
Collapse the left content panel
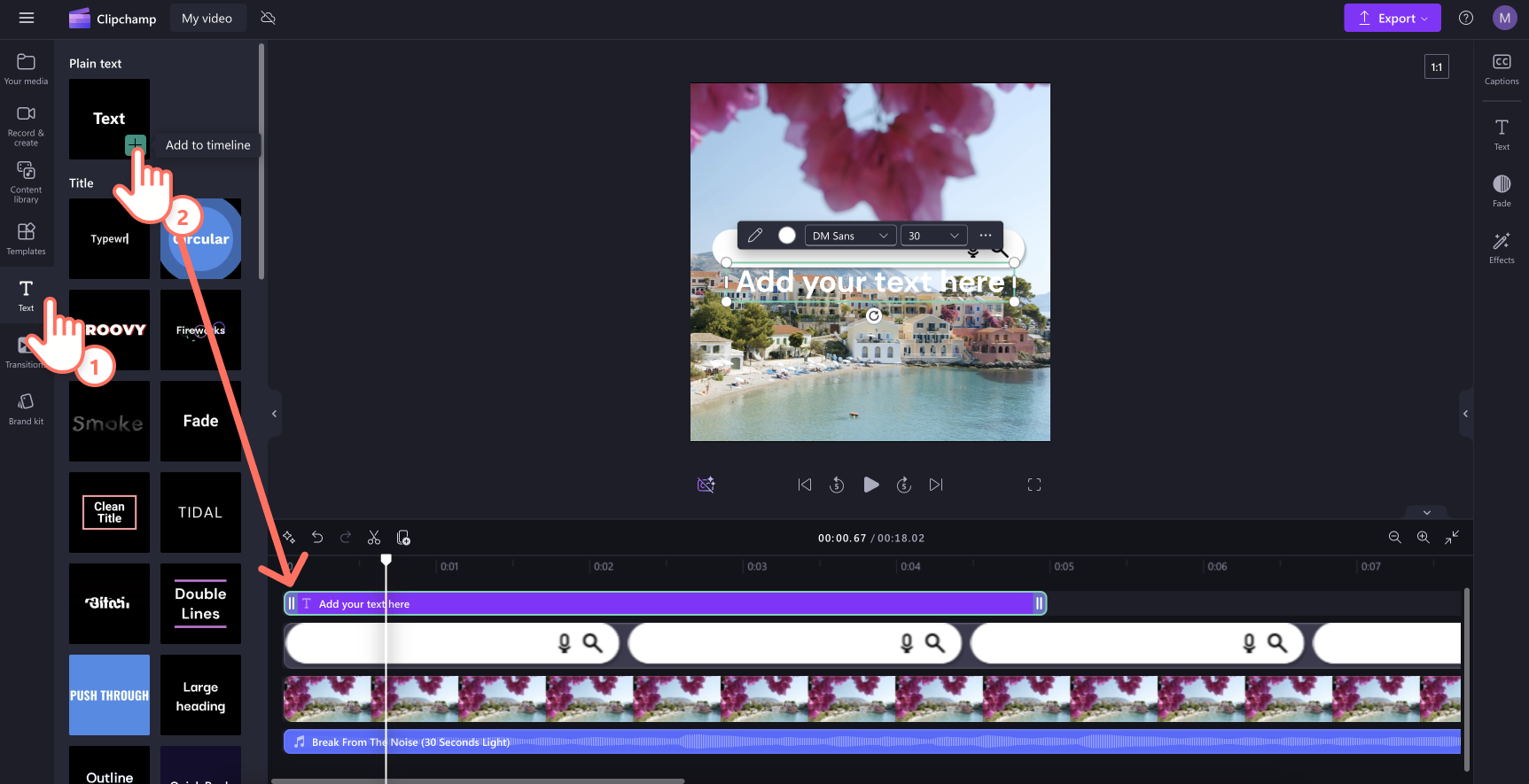click(x=274, y=414)
